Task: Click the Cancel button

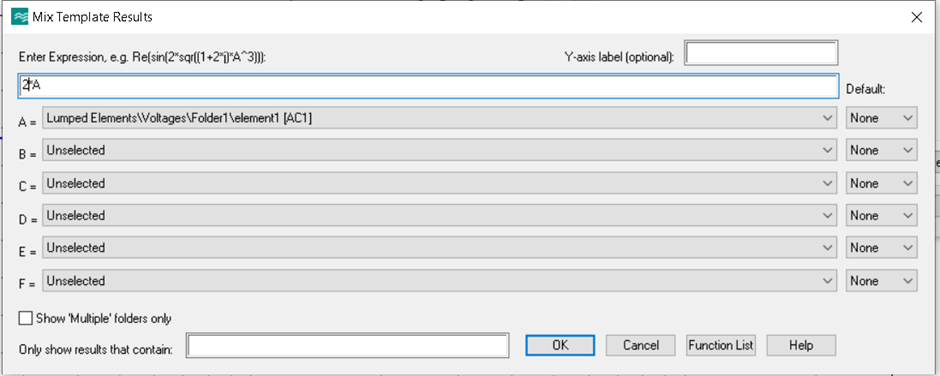Action: [x=641, y=345]
